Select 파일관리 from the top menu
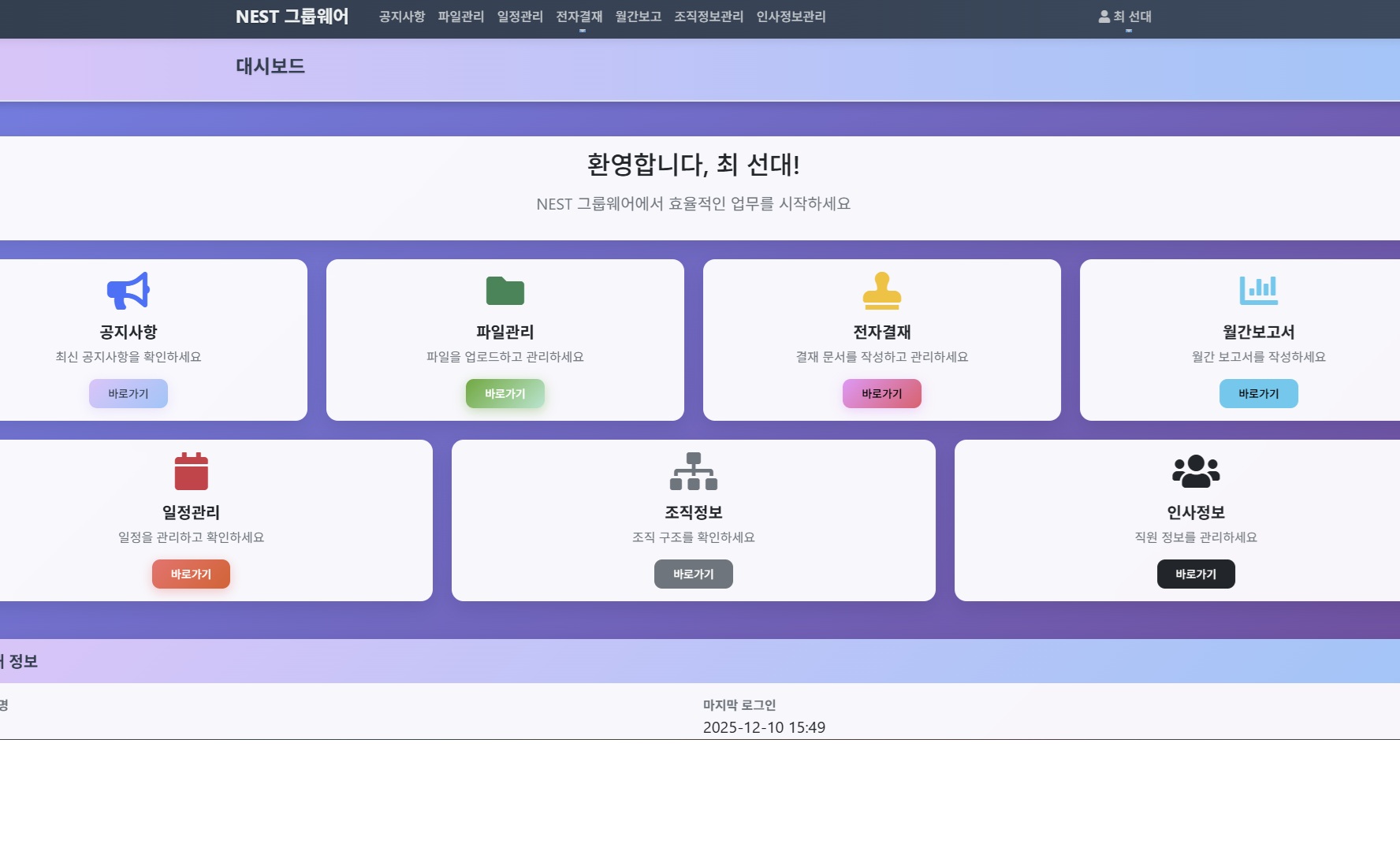 pos(460,17)
